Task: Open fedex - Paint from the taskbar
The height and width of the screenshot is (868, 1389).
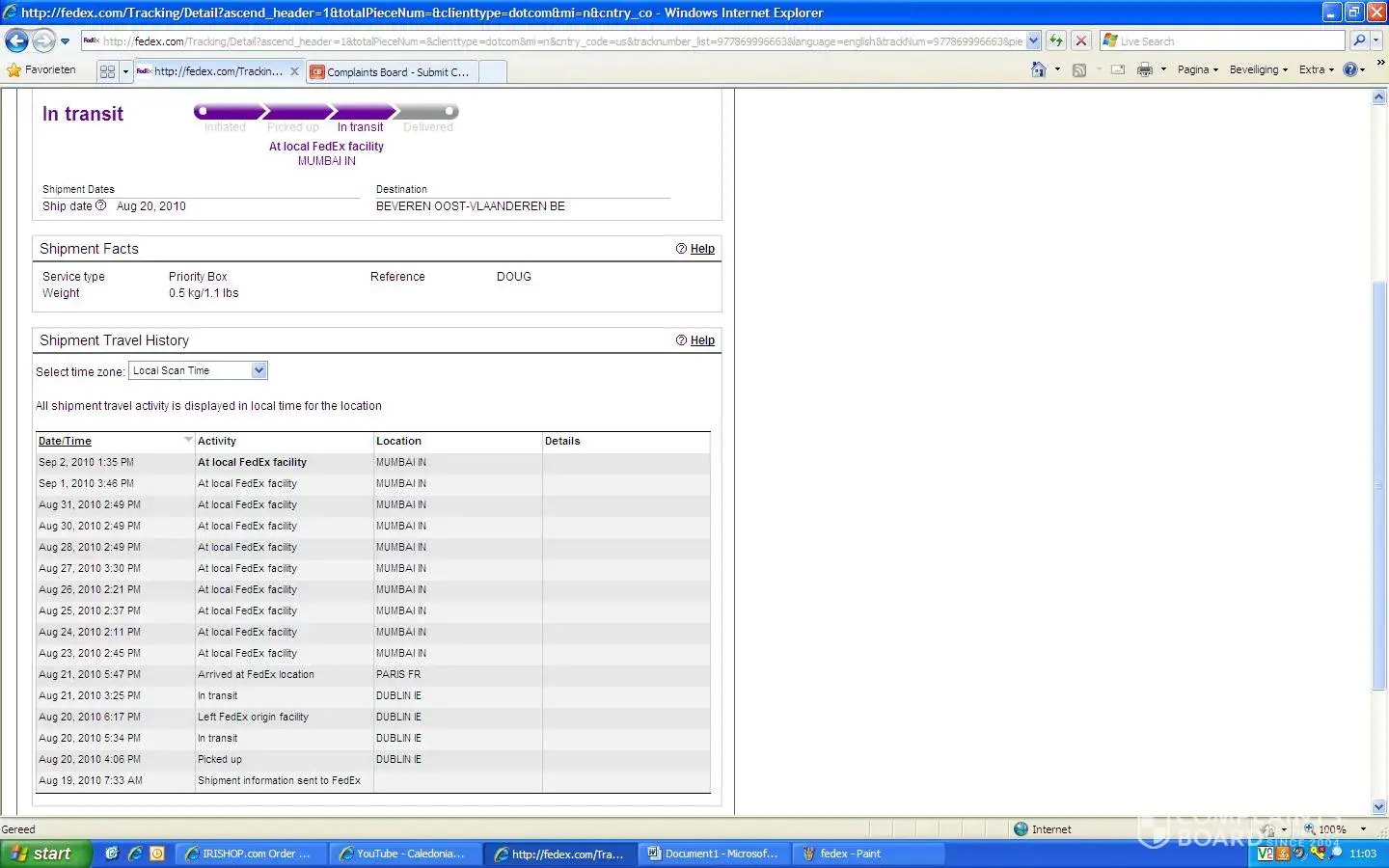Action: pyautogui.click(x=849, y=854)
